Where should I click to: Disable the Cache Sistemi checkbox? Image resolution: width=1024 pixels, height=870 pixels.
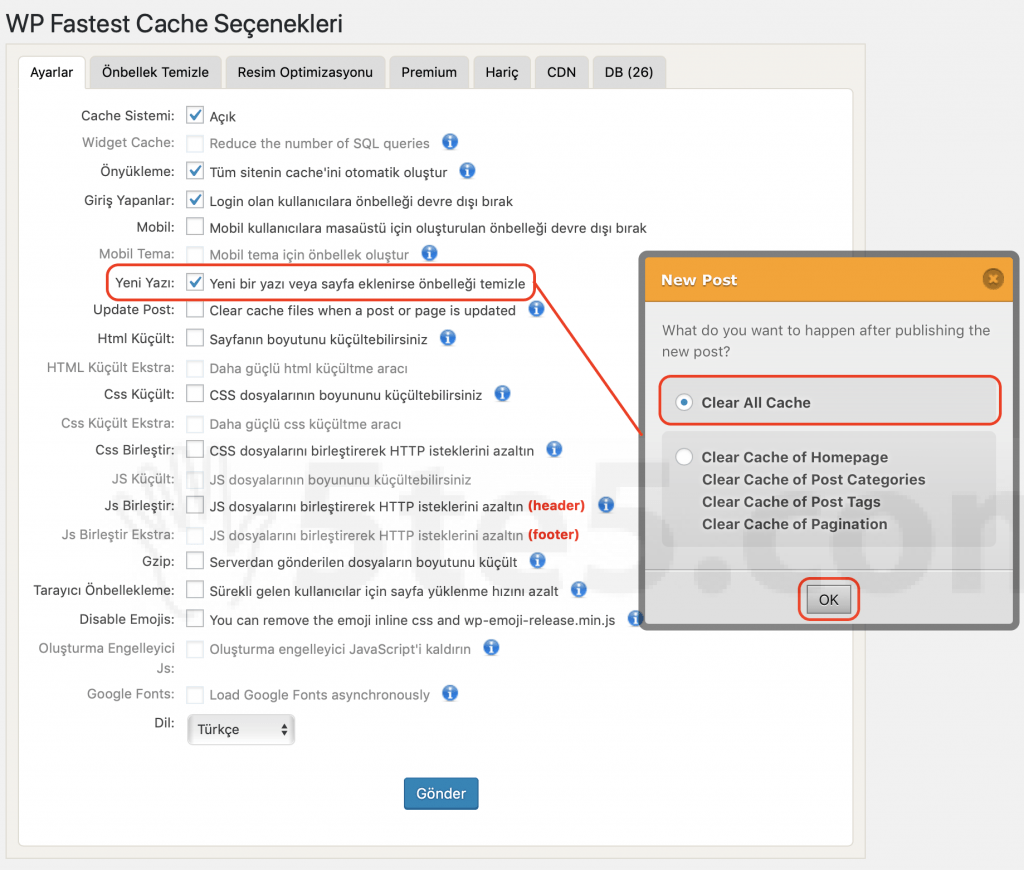195,116
